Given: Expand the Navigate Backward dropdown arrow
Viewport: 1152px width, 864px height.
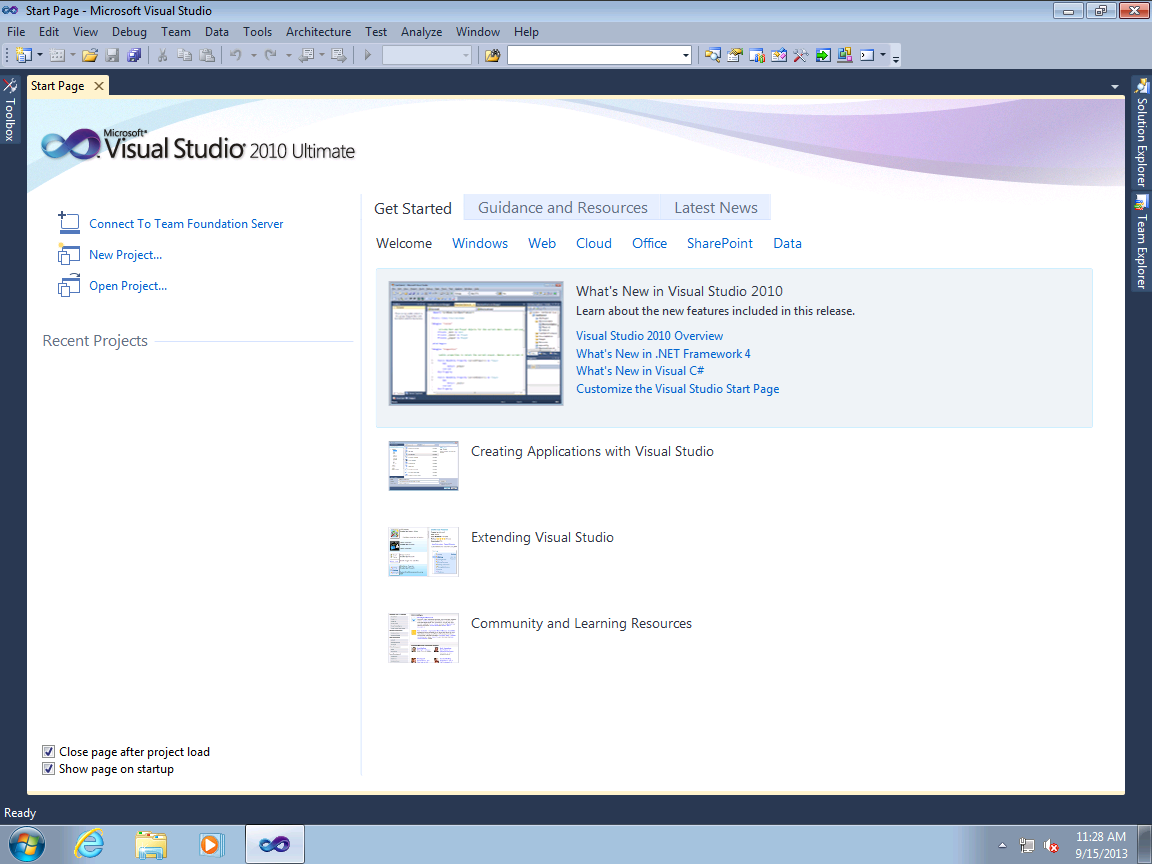Looking at the screenshot, I should tap(322, 55).
